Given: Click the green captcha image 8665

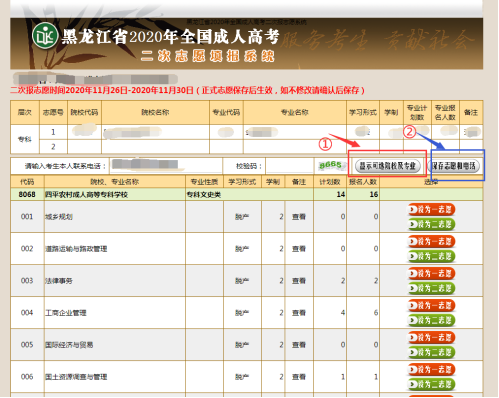Looking at the screenshot, I should coord(330,165).
